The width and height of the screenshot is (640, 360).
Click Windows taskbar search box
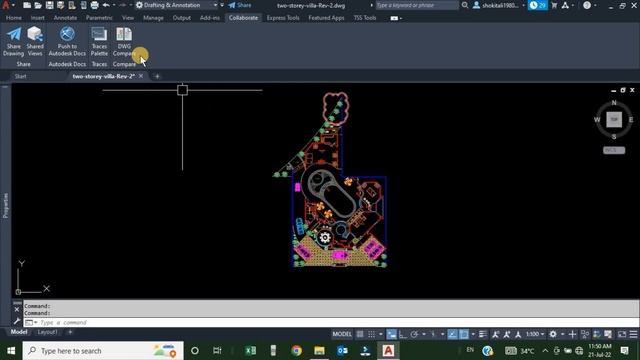pyautogui.click(x=103, y=351)
